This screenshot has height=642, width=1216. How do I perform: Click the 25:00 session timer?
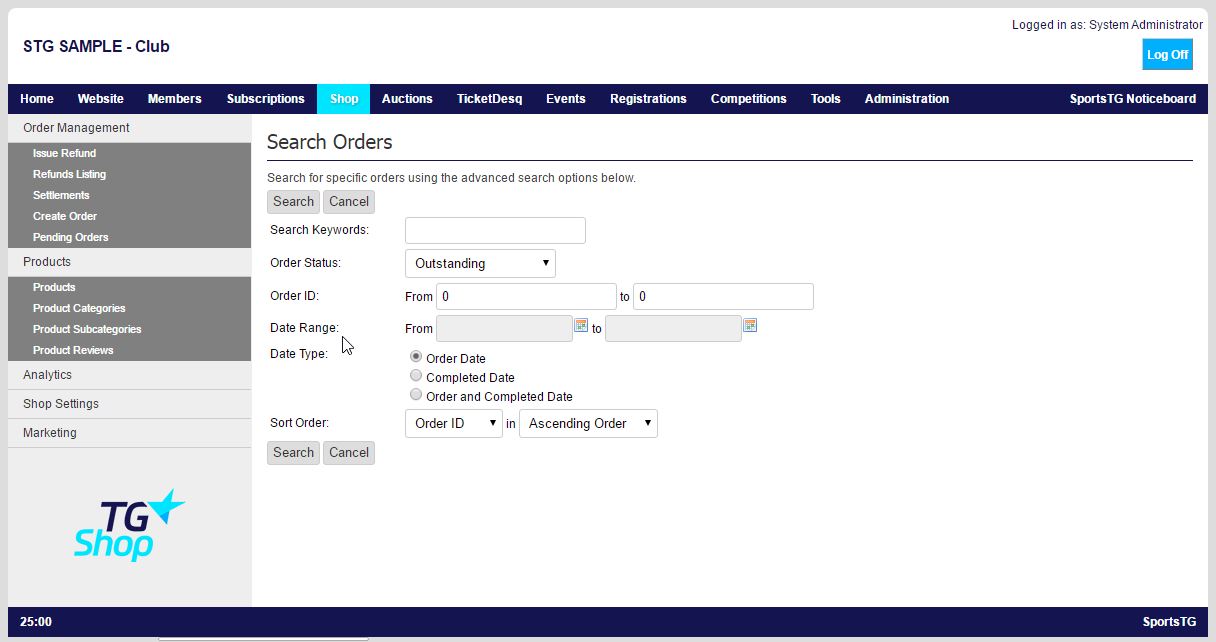(x=36, y=621)
